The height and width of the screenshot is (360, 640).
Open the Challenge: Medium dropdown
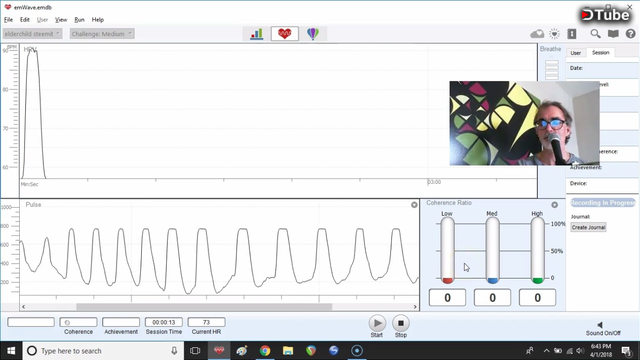click(x=102, y=34)
